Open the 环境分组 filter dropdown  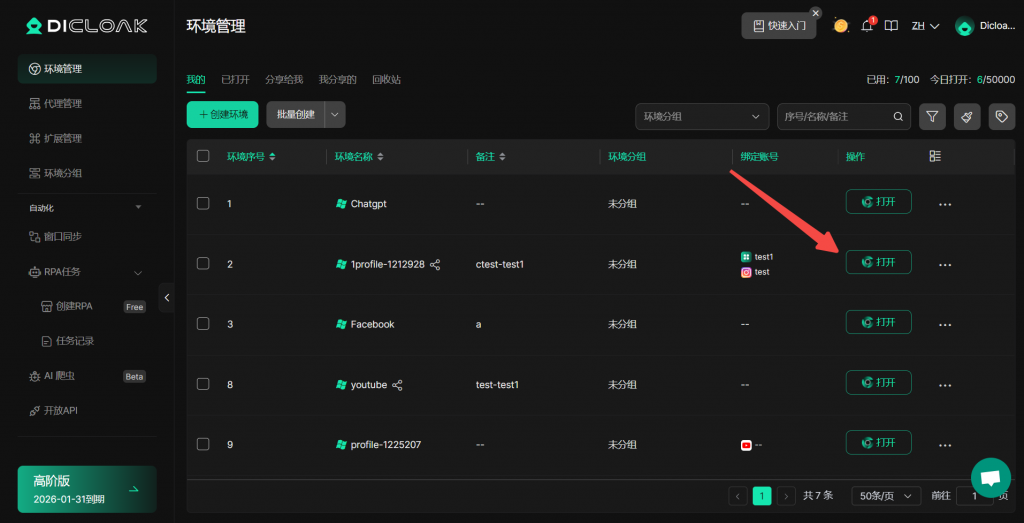click(x=702, y=117)
